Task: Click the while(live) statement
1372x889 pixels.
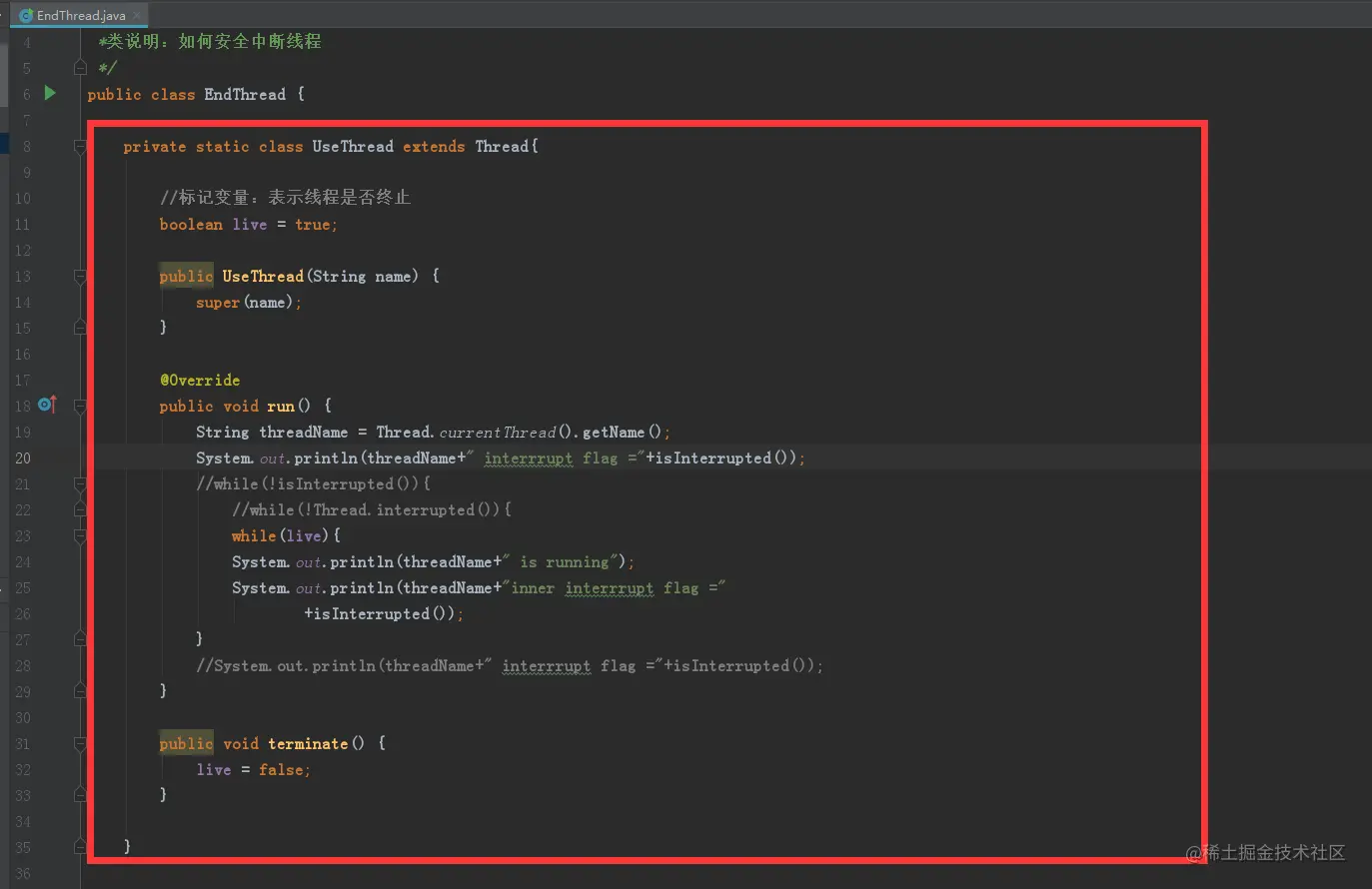Action: 286,535
